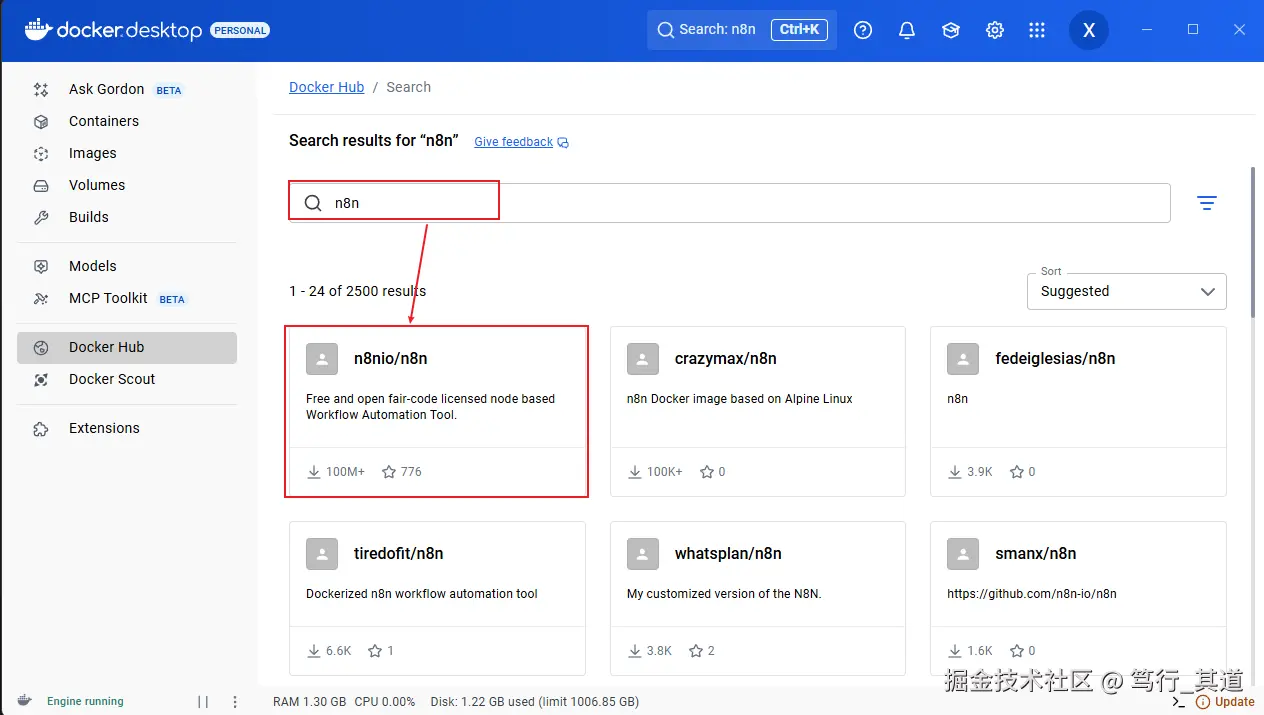
Task: Click the tiredofit/n8n publisher avatar
Action: (322, 554)
